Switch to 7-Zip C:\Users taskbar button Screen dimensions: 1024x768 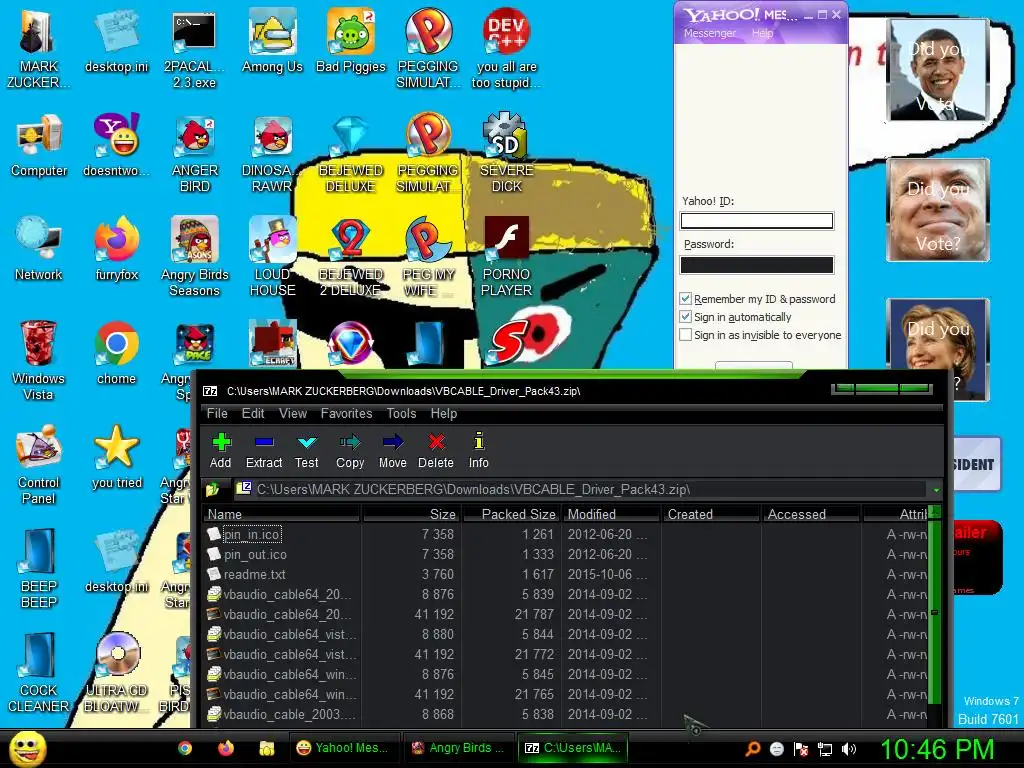573,748
